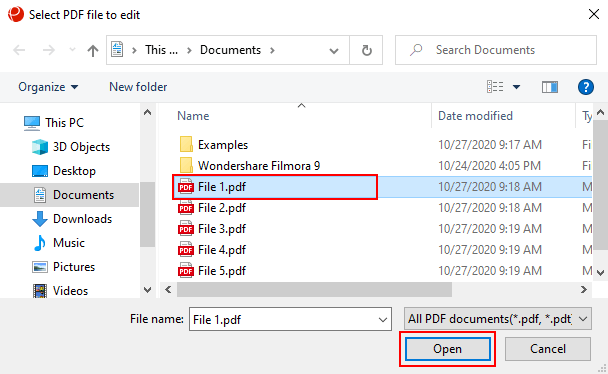This screenshot has height=374, width=608.
Task: Open the Examples folder
Action: (223, 145)
